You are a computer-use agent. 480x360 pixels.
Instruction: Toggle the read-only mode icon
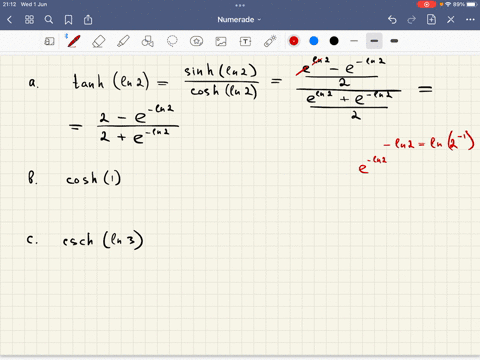click(x=49, y=41)
